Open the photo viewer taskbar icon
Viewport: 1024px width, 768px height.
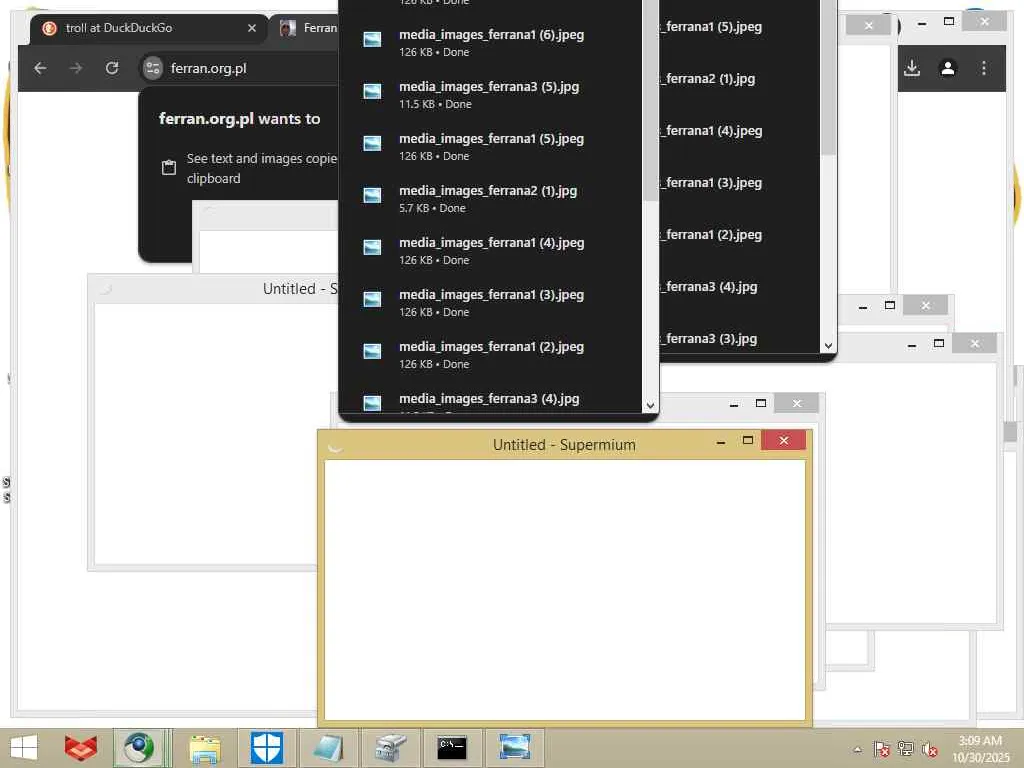pyautogui.click(x=515, y=748)
